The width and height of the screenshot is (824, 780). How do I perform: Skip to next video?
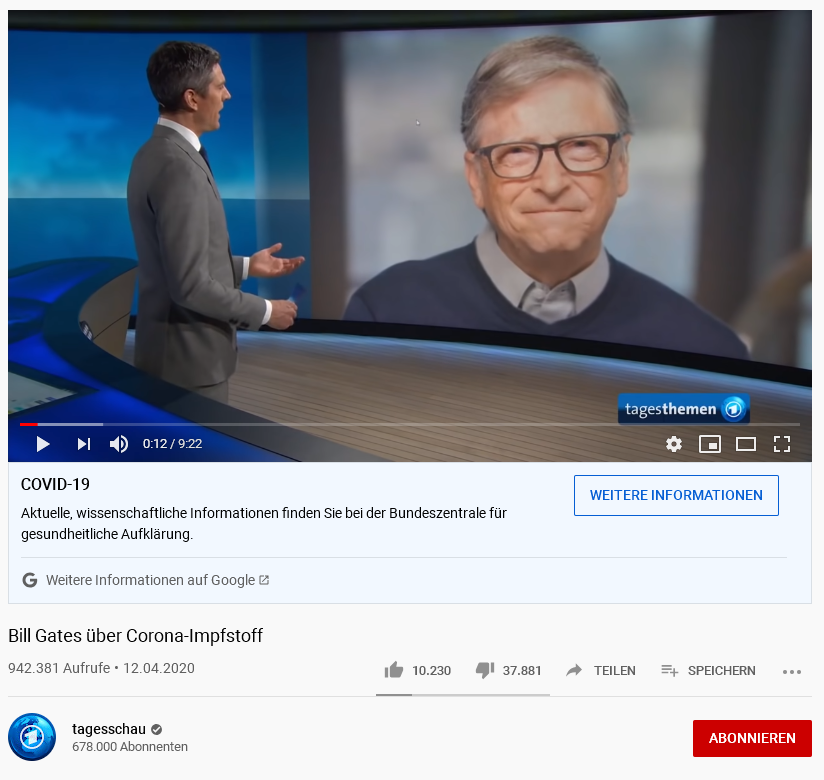coord(84,444)
